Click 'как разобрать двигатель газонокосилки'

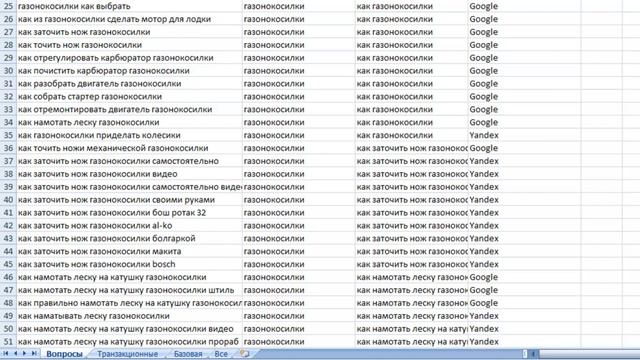tap(129, 84)
